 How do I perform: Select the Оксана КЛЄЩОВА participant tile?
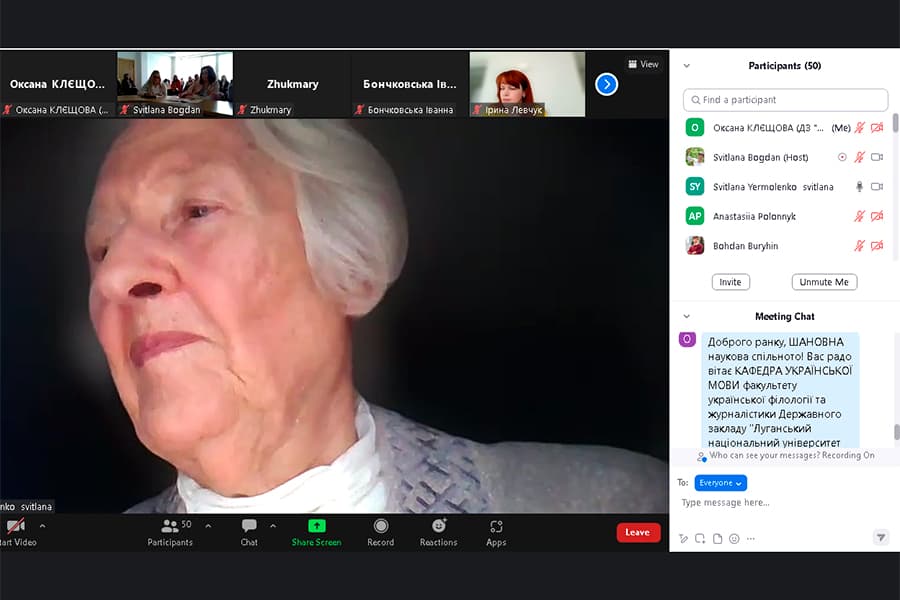(x=57, y=84)
